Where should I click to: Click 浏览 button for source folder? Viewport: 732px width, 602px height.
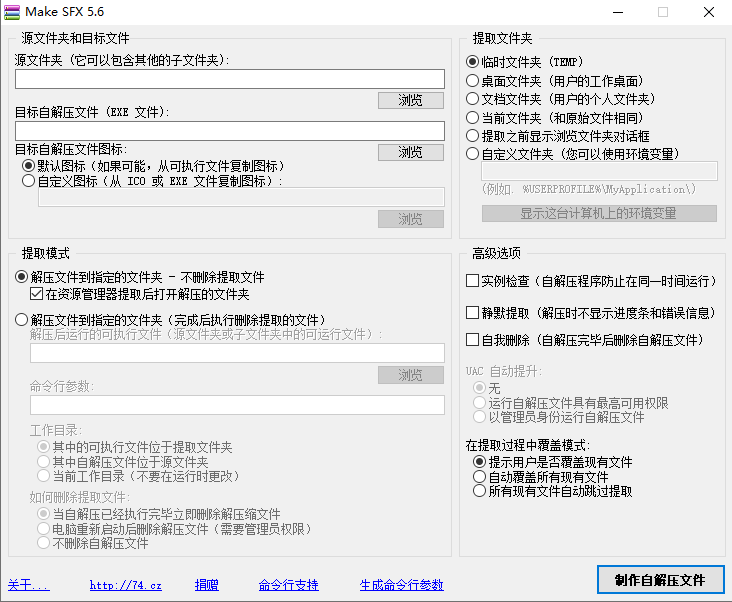pyautogui.click(x=410, y=100)
